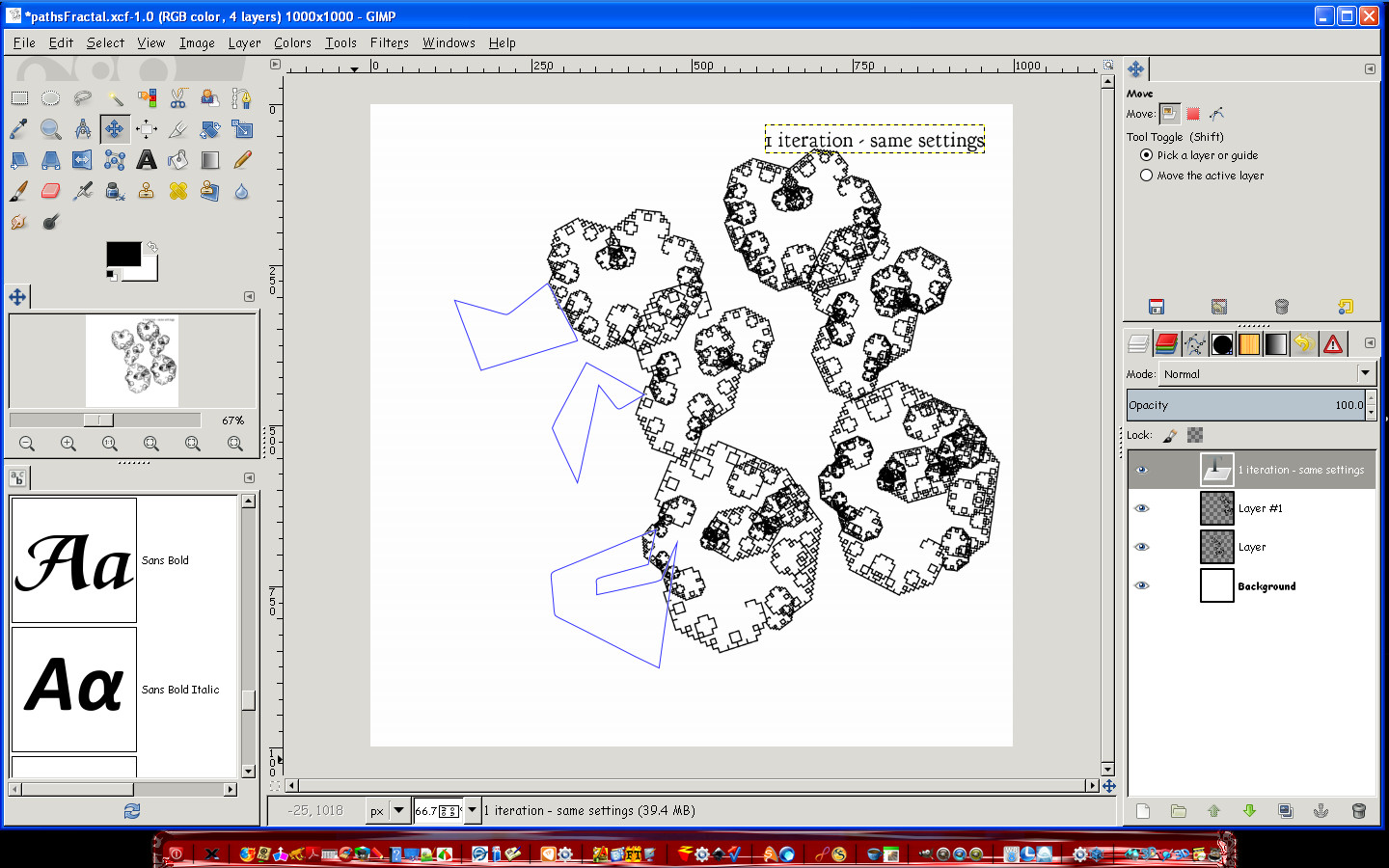The image size is (1389, 868).
Task: Select the Align tool
Action: coord(147,128)
